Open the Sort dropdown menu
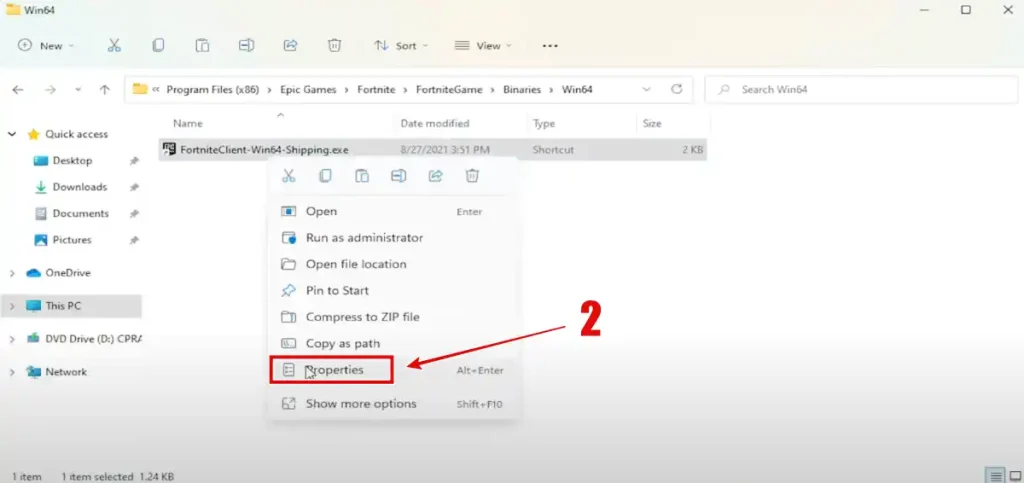Viewport: 1024px width, 483px height. click(400, 46)
